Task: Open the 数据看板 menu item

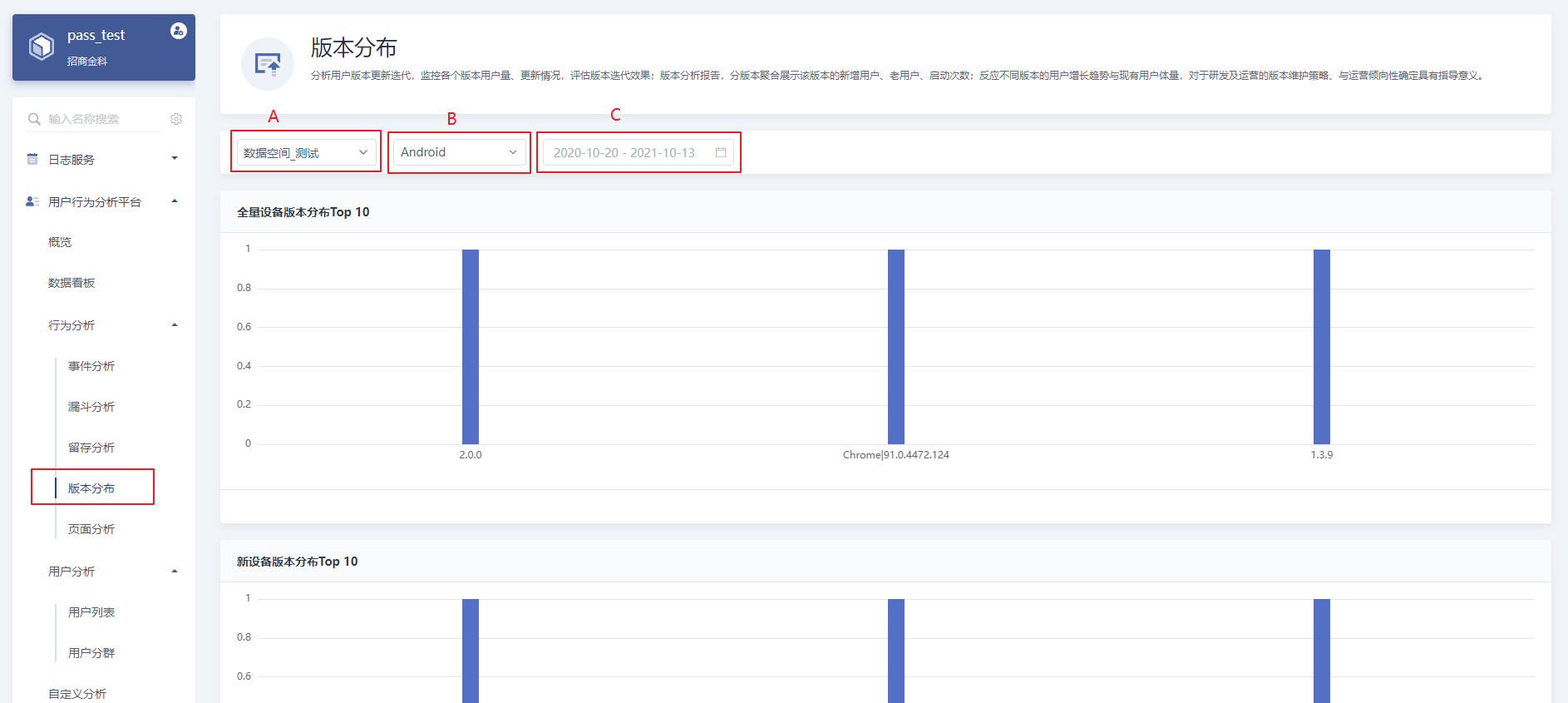Action: [71, 283]
